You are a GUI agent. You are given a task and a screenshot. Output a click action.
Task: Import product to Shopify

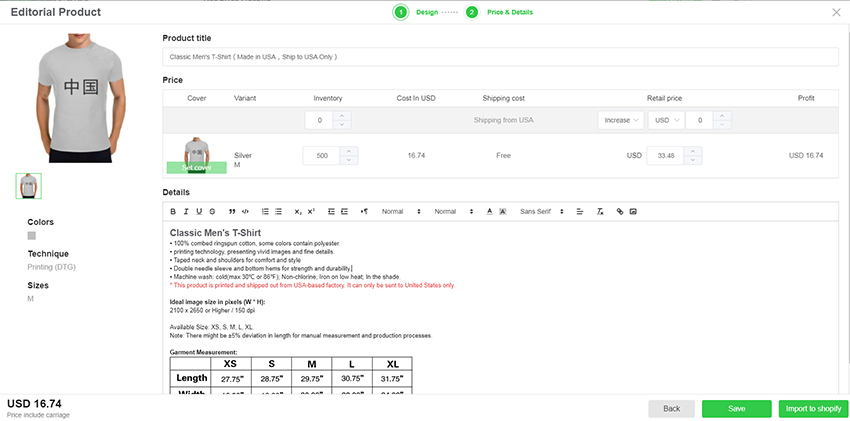click(813, 409)
